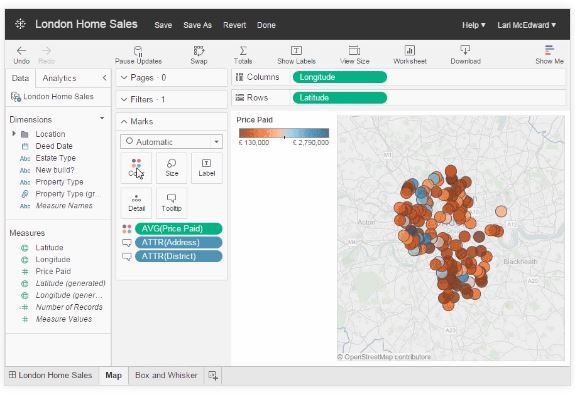
Task: Click the new worksheet icon in tab bar
Action: tap(213, 376)
